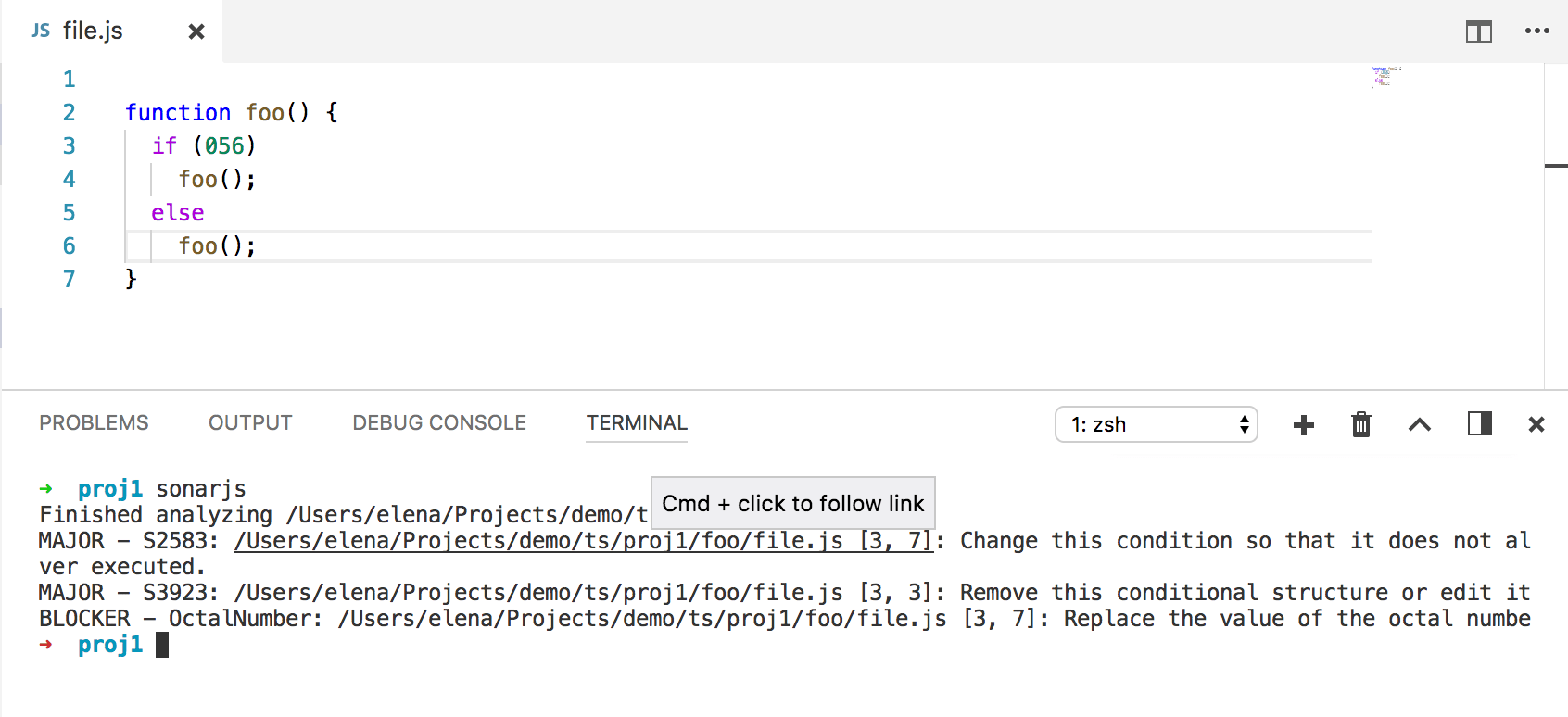Open more editor actions with the ellipsis icon

tap(1536, 31)
